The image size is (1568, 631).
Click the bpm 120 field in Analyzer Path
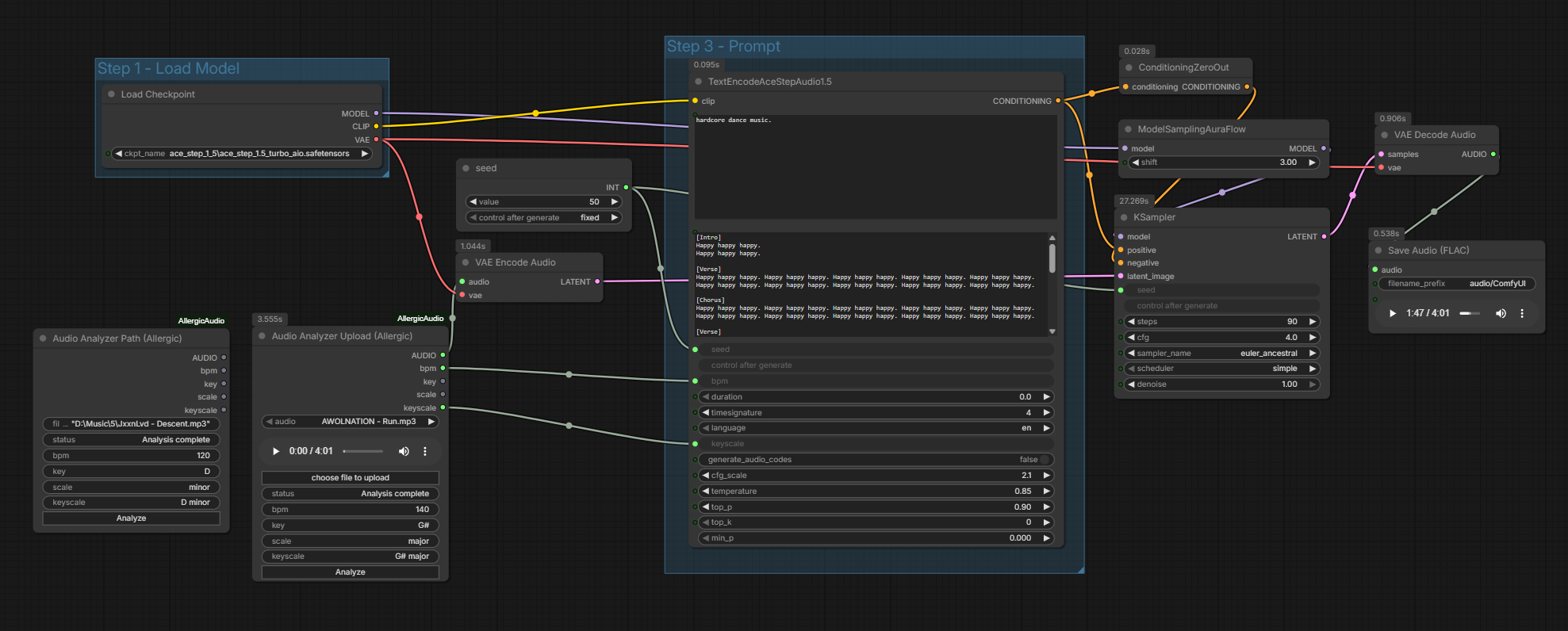pos(132,456)
